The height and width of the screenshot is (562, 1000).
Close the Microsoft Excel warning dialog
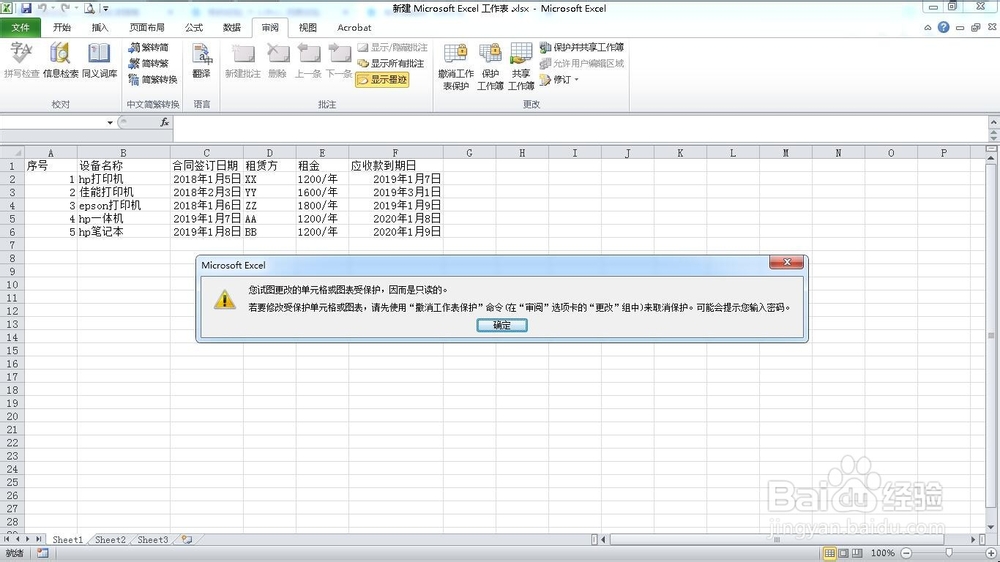786,262
